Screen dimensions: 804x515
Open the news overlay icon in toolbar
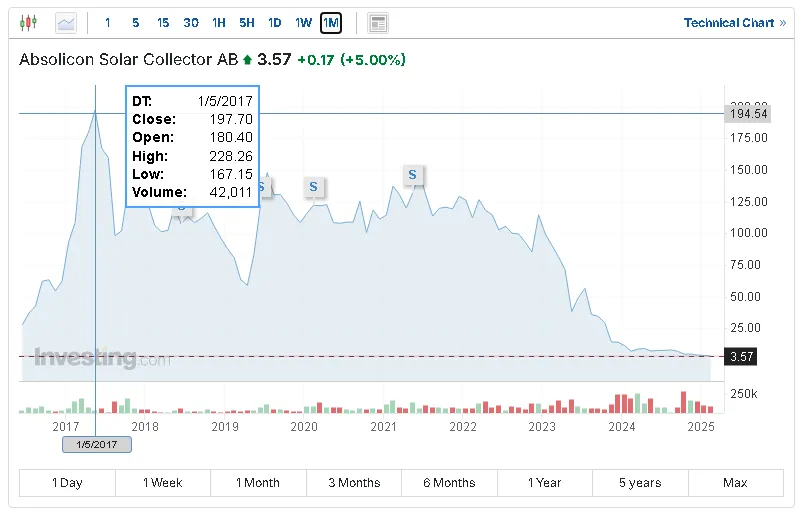(378, 23)
